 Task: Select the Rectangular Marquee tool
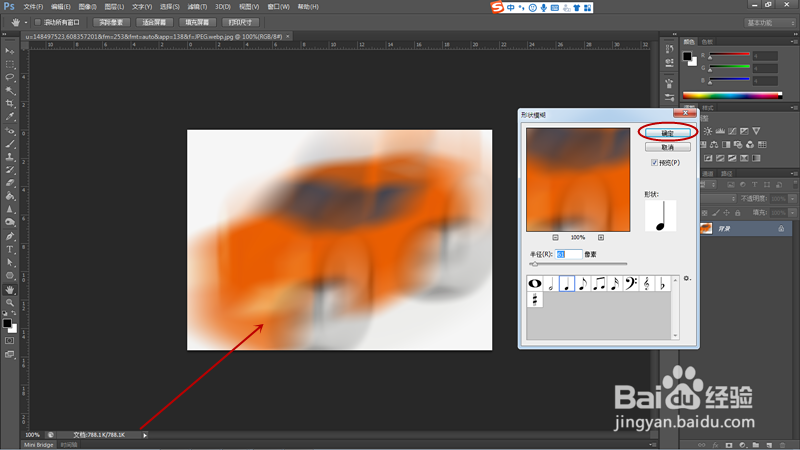[x=10, y=64]
